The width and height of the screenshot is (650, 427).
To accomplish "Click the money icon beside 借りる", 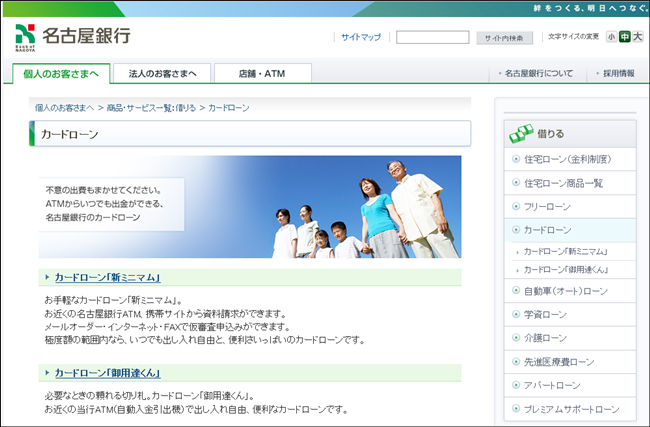I will (521, 133).
